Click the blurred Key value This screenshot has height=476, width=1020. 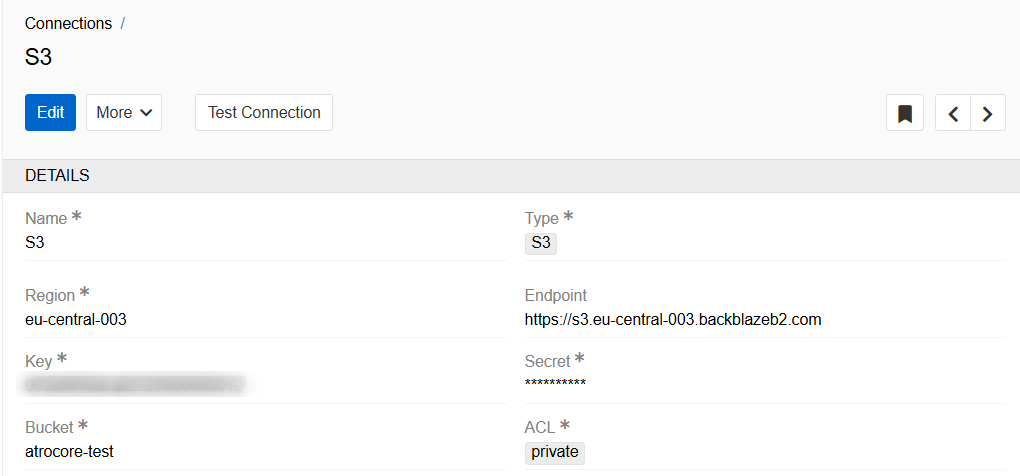[x=135, y=383]
